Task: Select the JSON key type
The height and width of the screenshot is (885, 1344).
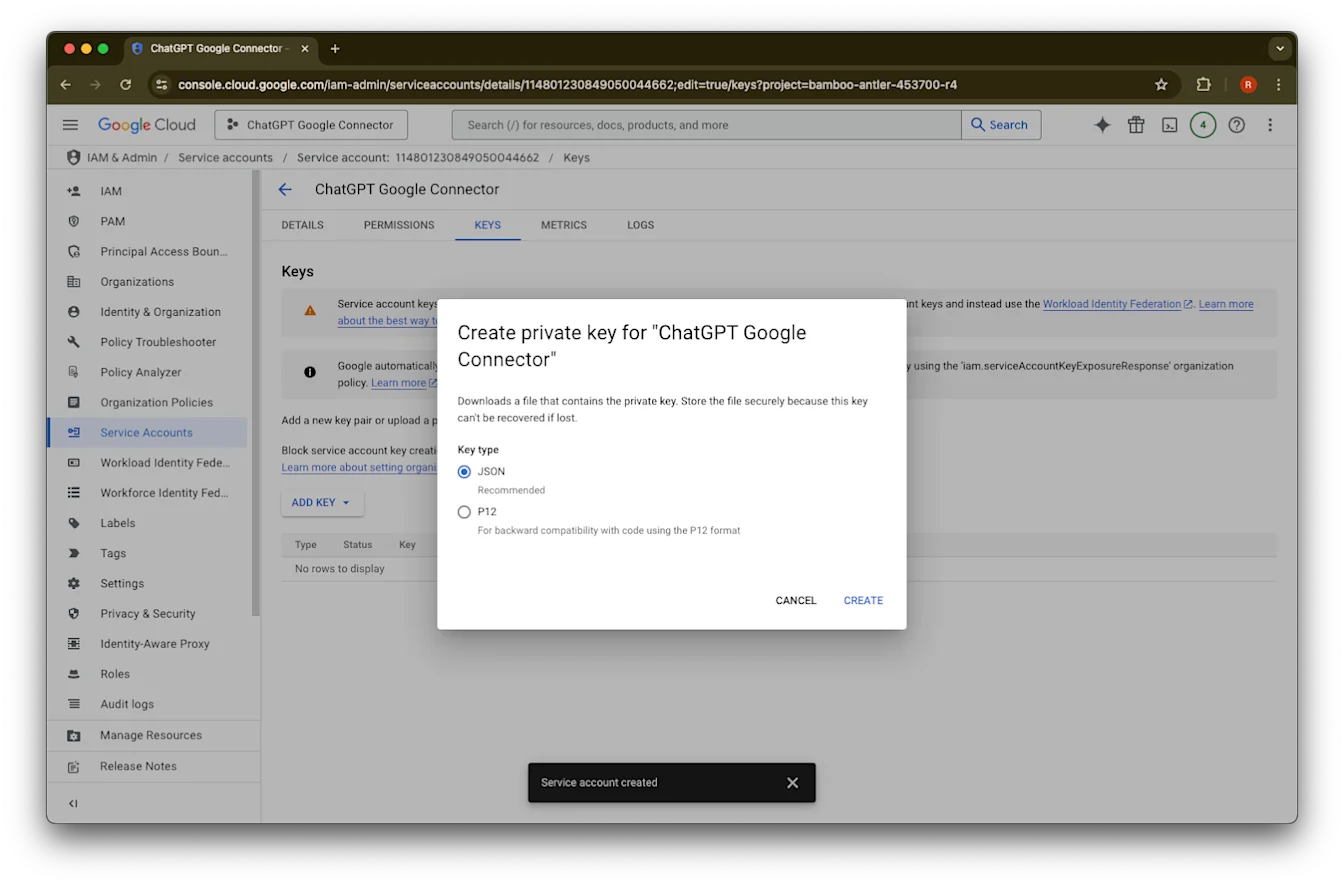Action: (x=464, y=472)
